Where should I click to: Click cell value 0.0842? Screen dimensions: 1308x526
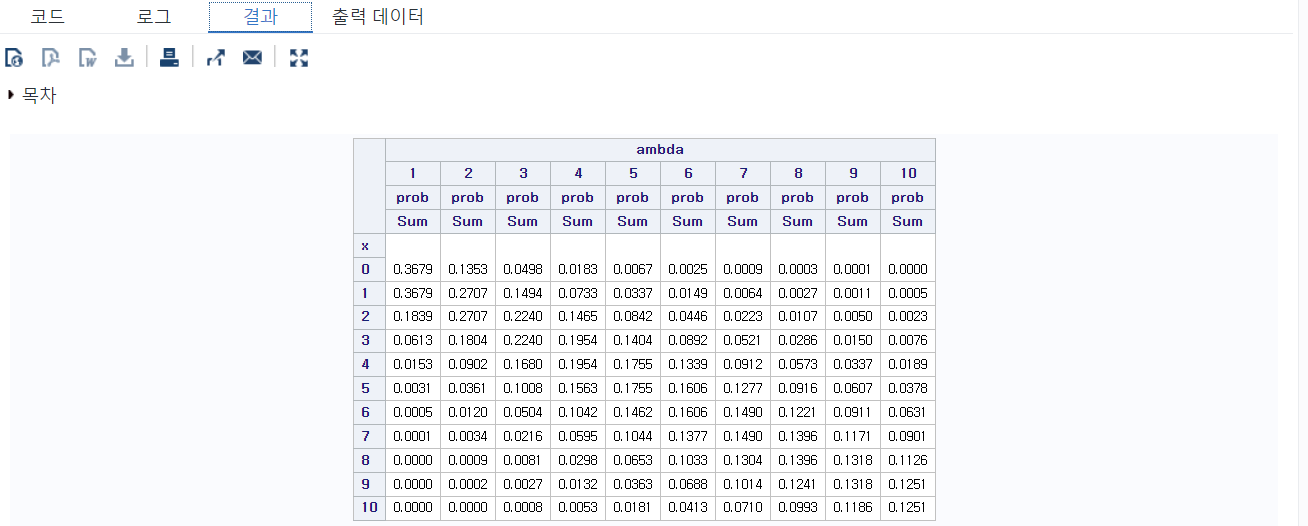[632, 317]
